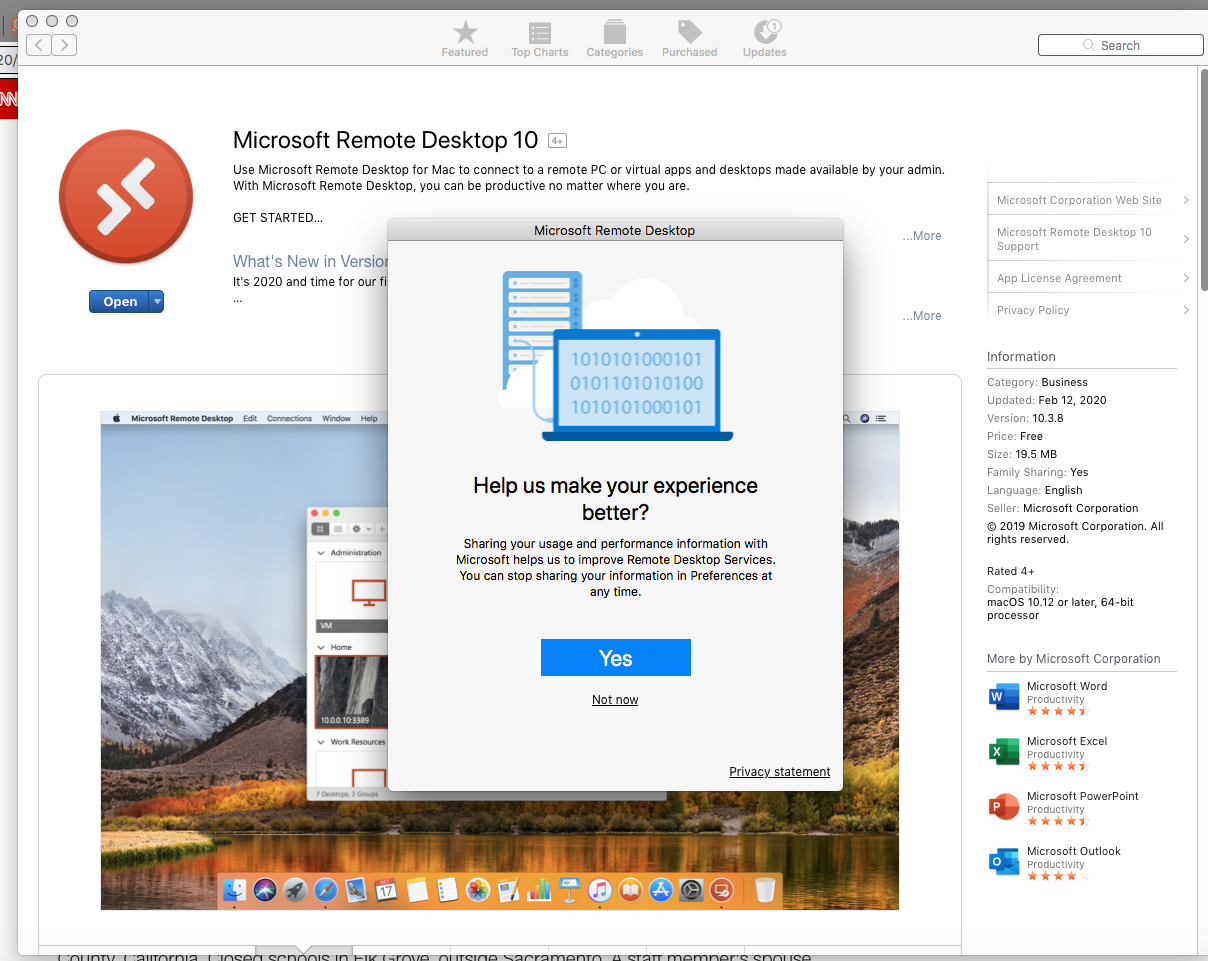
Task: Choose Not now in the dialog
Action: click(x=615, y=700)
